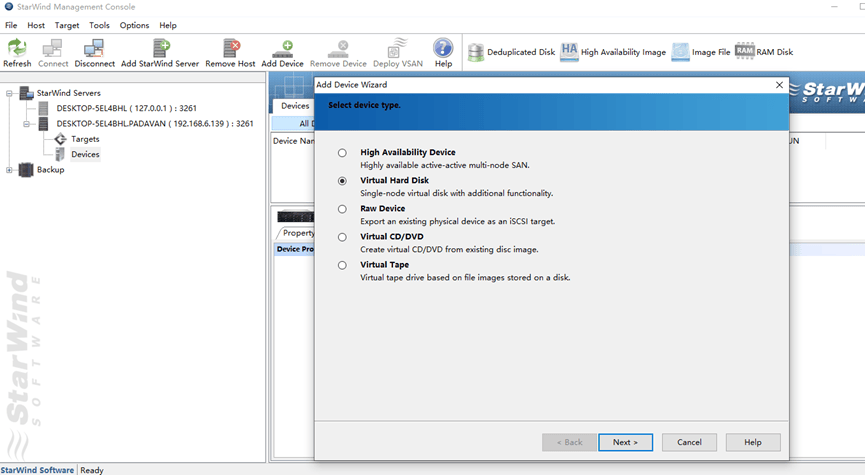The image size is (865, 475).
Task: Open the Host menu
Action: coord(36,25)
